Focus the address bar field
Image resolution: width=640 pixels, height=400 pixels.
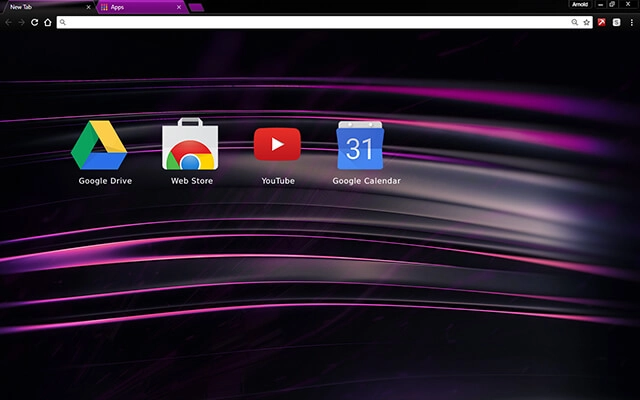click(x=324, y=22)
